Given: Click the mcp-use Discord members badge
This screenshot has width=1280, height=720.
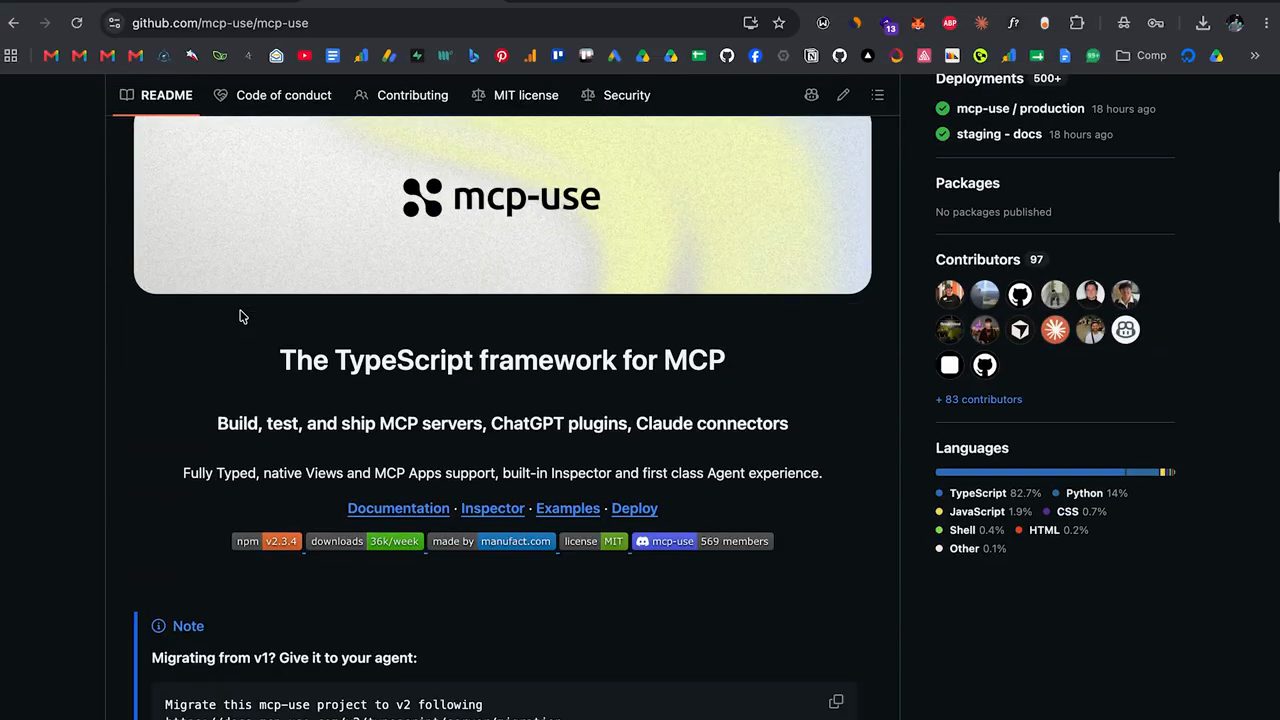Looking at the screenshot, I should pyautogui.click(x=702, y=541).
